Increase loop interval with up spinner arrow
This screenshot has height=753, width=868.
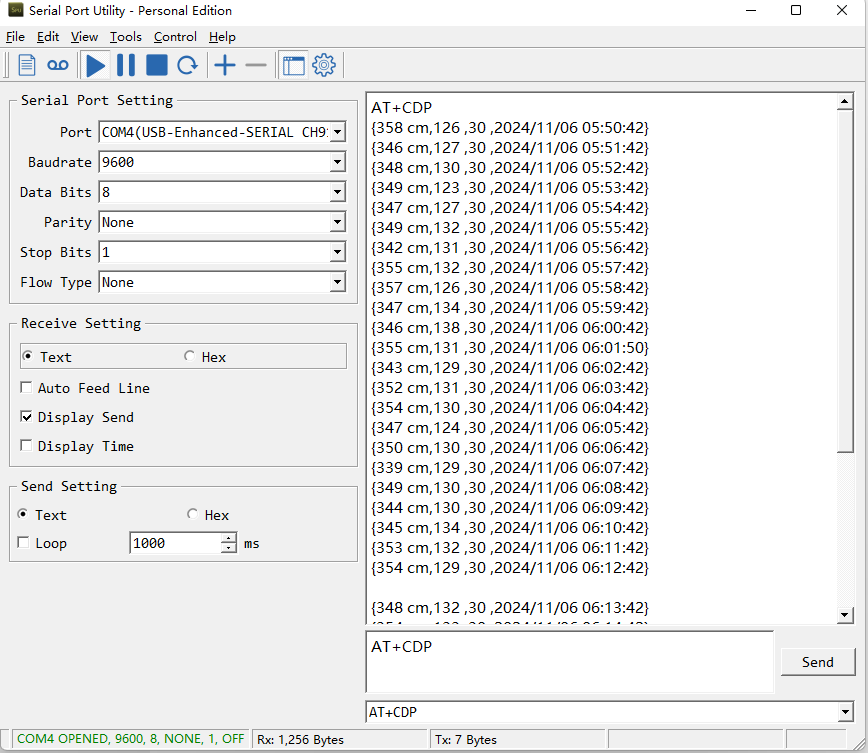[x=228, y=538]
